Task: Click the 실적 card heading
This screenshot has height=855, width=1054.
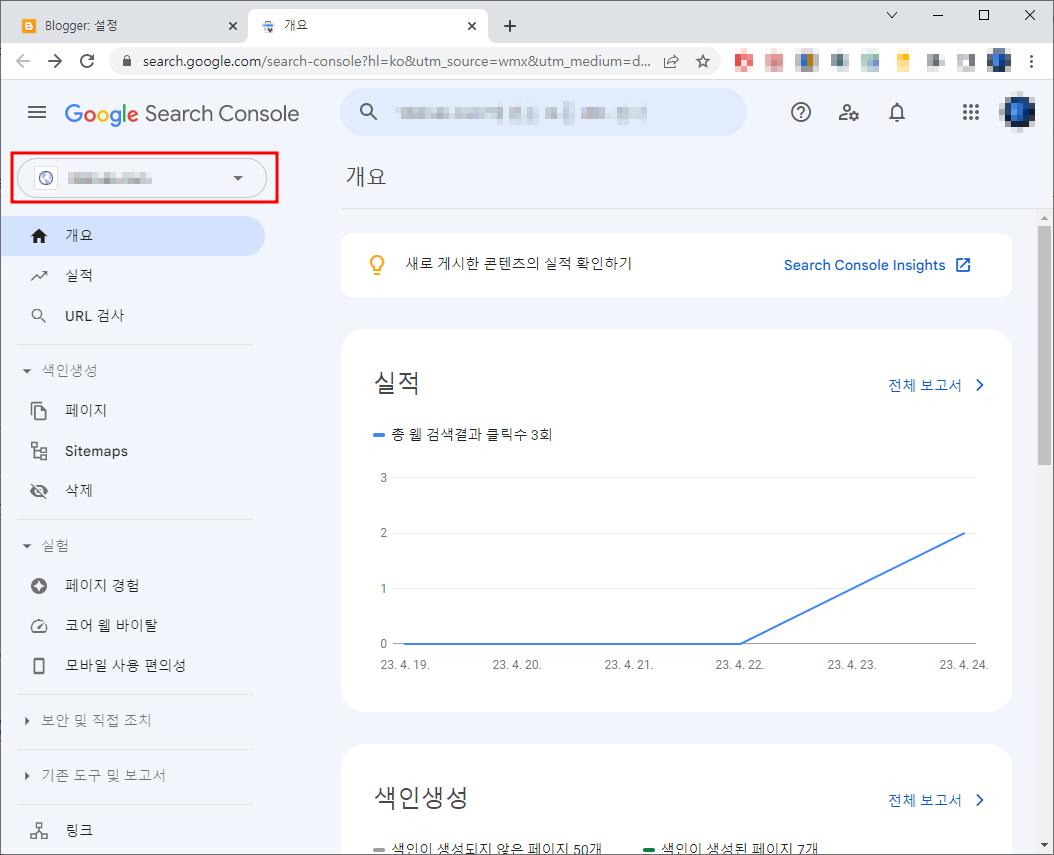Action: coord(397,383)
